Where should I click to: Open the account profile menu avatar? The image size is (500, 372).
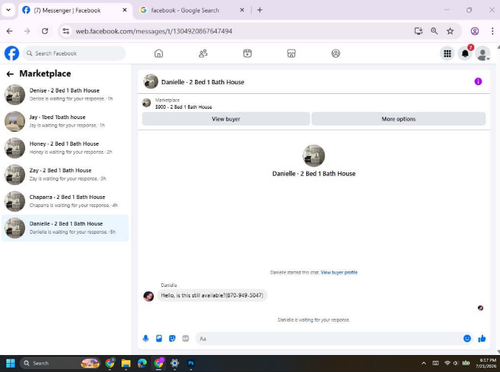[x=483, y=53]
